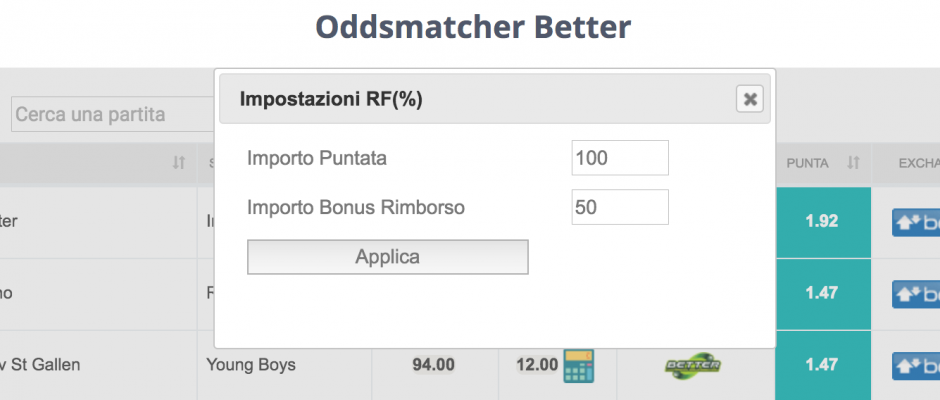Focus the Importo Bonus Rimborso field

pyautogui.click(x=620, y=207)
